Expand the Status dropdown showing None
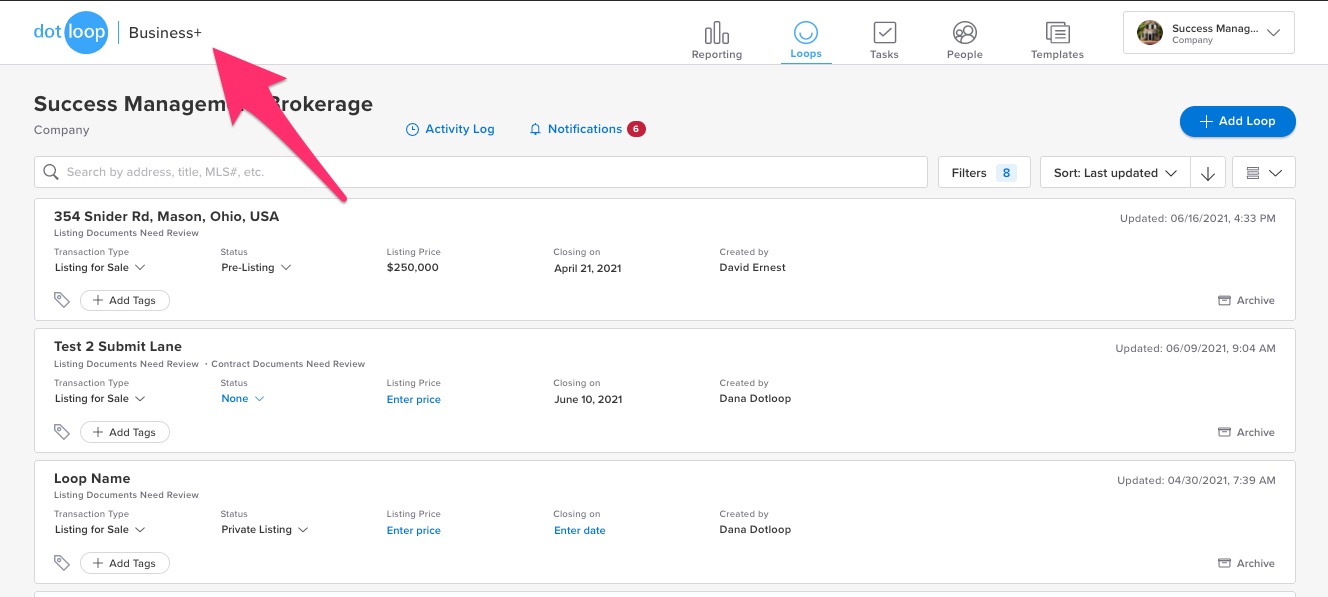This screenshot has height=597, width=1328. (x=242, y=398)
